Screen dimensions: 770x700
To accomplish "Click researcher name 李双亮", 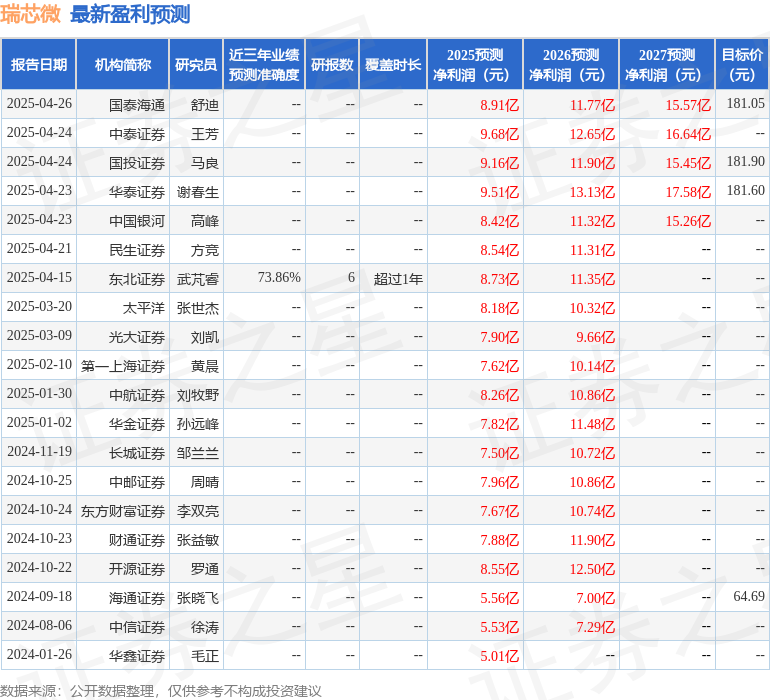I will pos(198,511).
